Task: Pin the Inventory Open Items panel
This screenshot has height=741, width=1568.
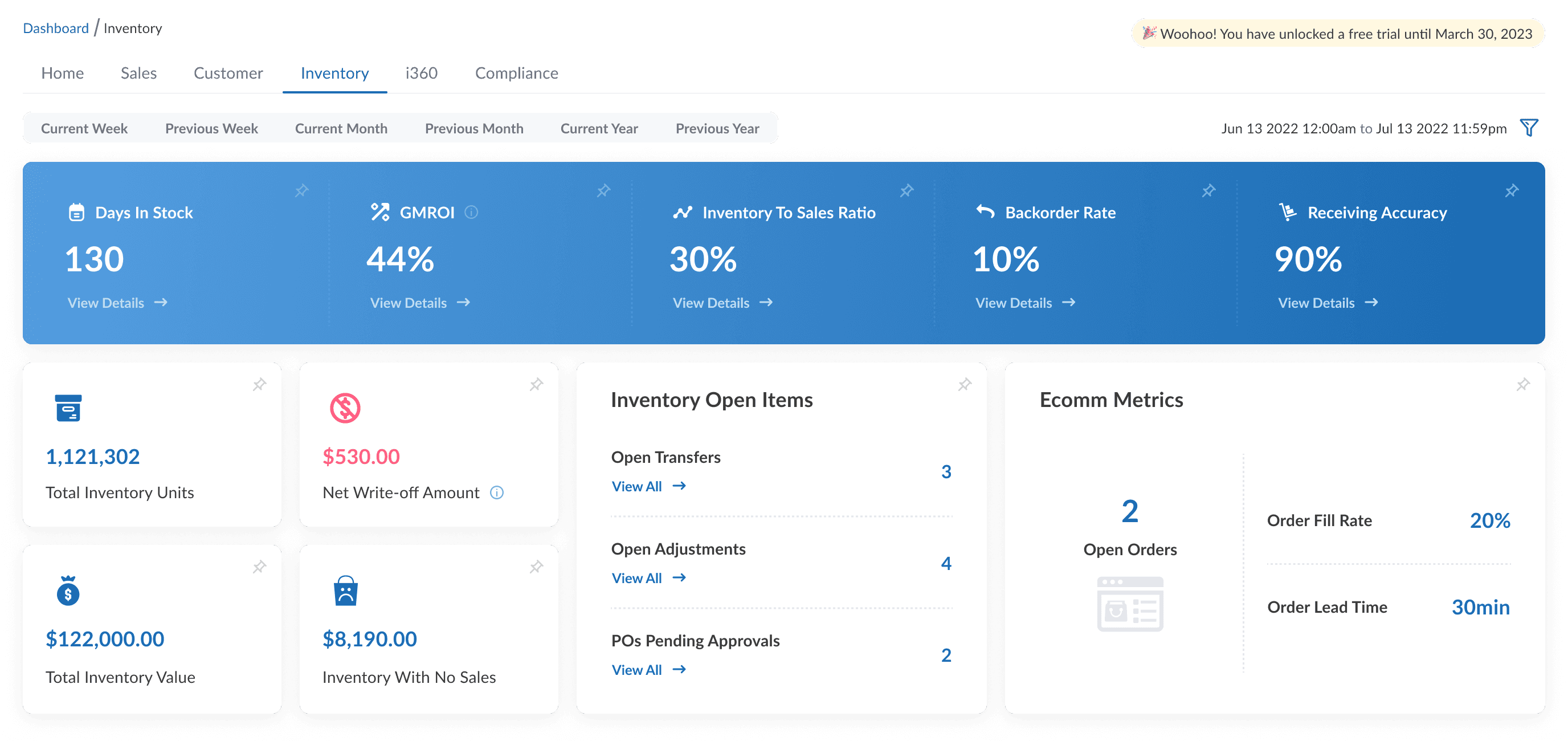Action: pyautogui.click(x=964, y=384)
